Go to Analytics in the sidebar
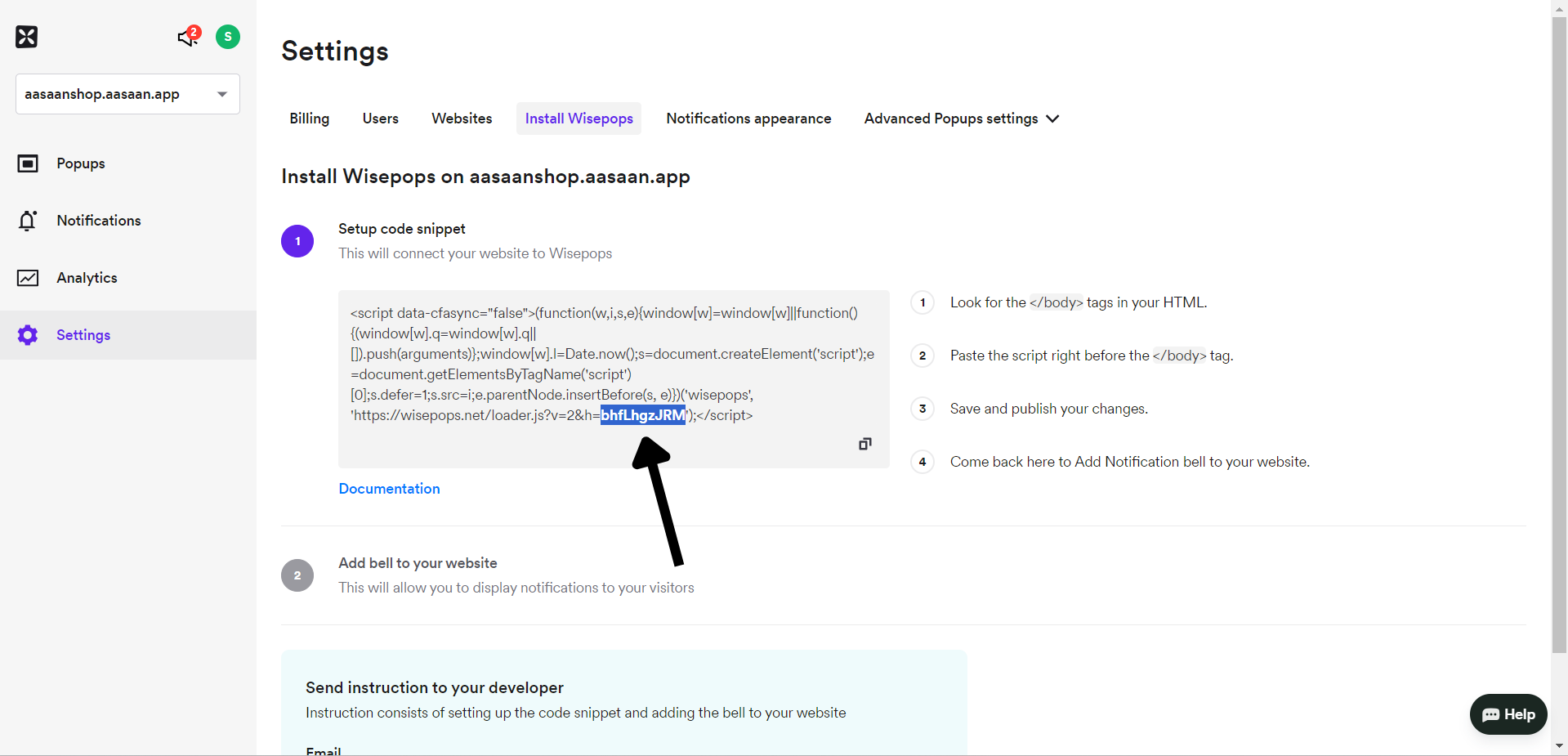 pos(87,278)
